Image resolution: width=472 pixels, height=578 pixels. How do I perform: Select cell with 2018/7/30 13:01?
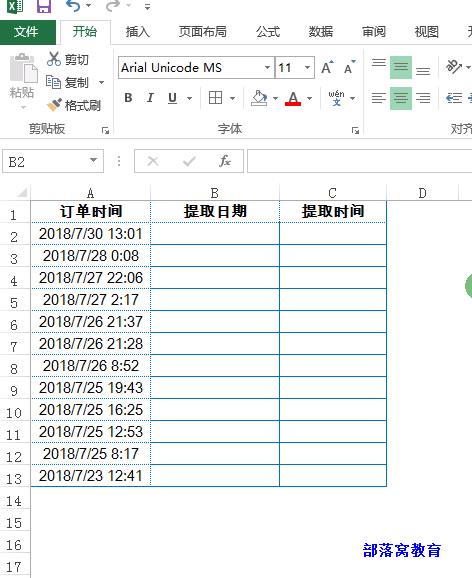[91, 234]
